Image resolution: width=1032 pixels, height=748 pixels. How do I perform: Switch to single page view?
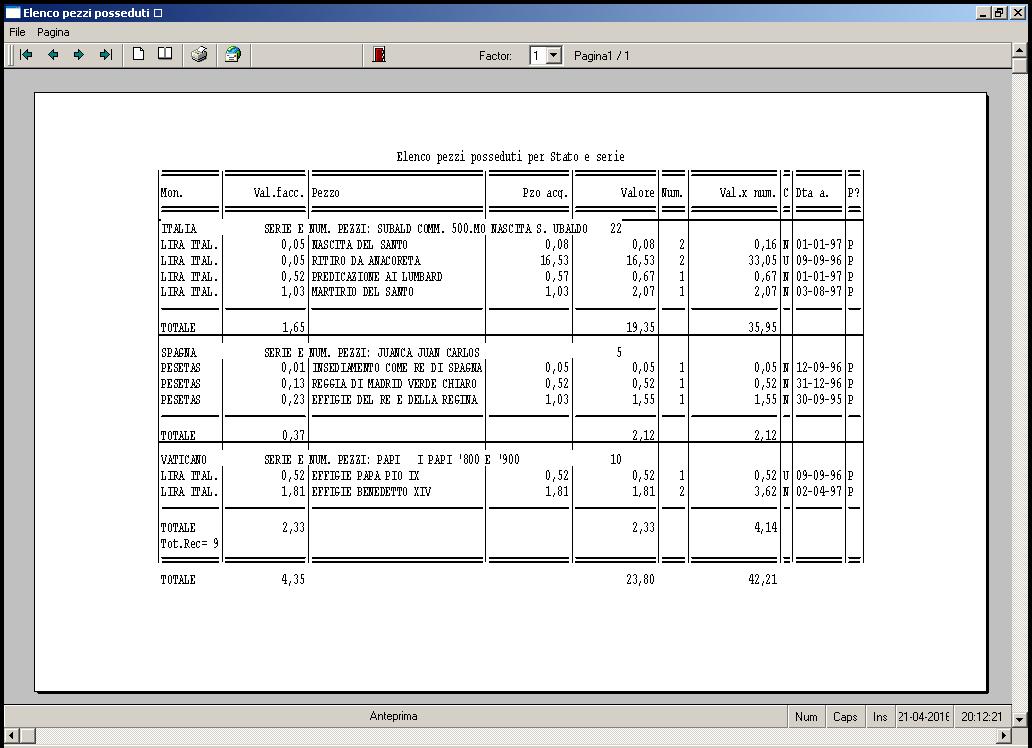(x=138, y=54)
